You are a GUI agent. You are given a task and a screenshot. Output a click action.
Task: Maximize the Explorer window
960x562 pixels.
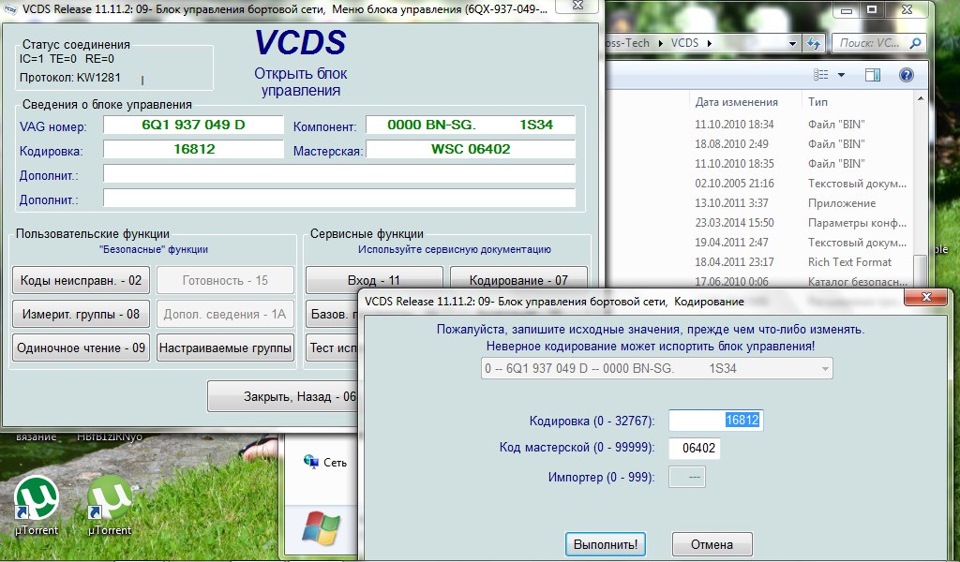tap(872, 9)
